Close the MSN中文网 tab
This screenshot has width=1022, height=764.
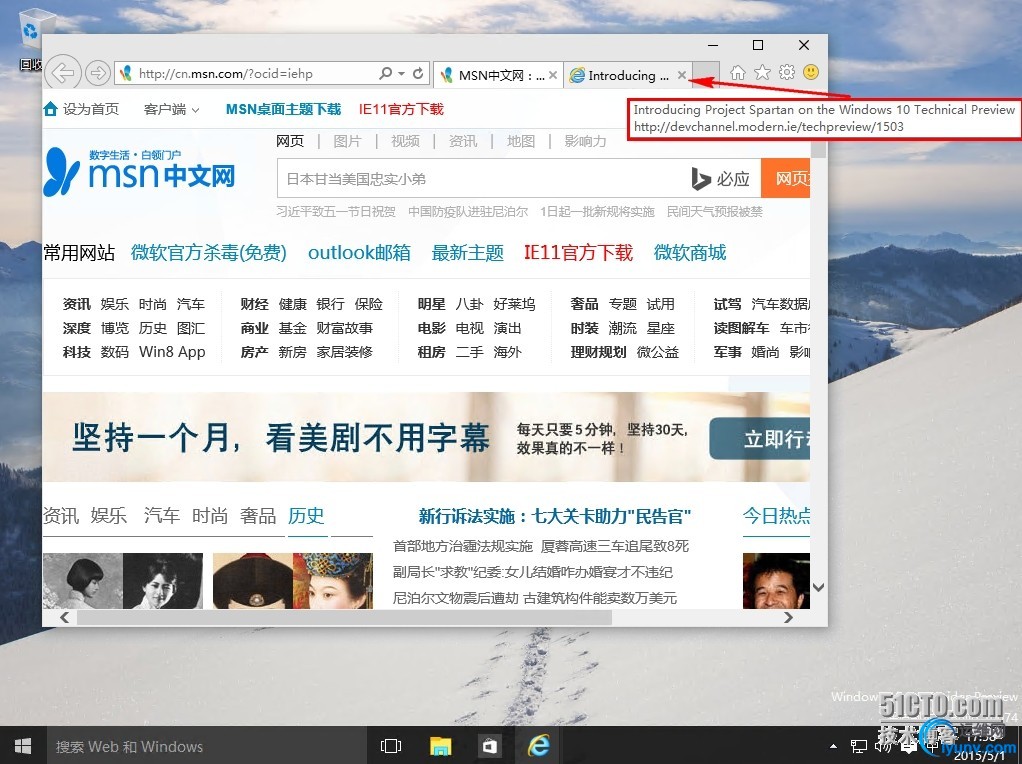(x=553, y=75)
